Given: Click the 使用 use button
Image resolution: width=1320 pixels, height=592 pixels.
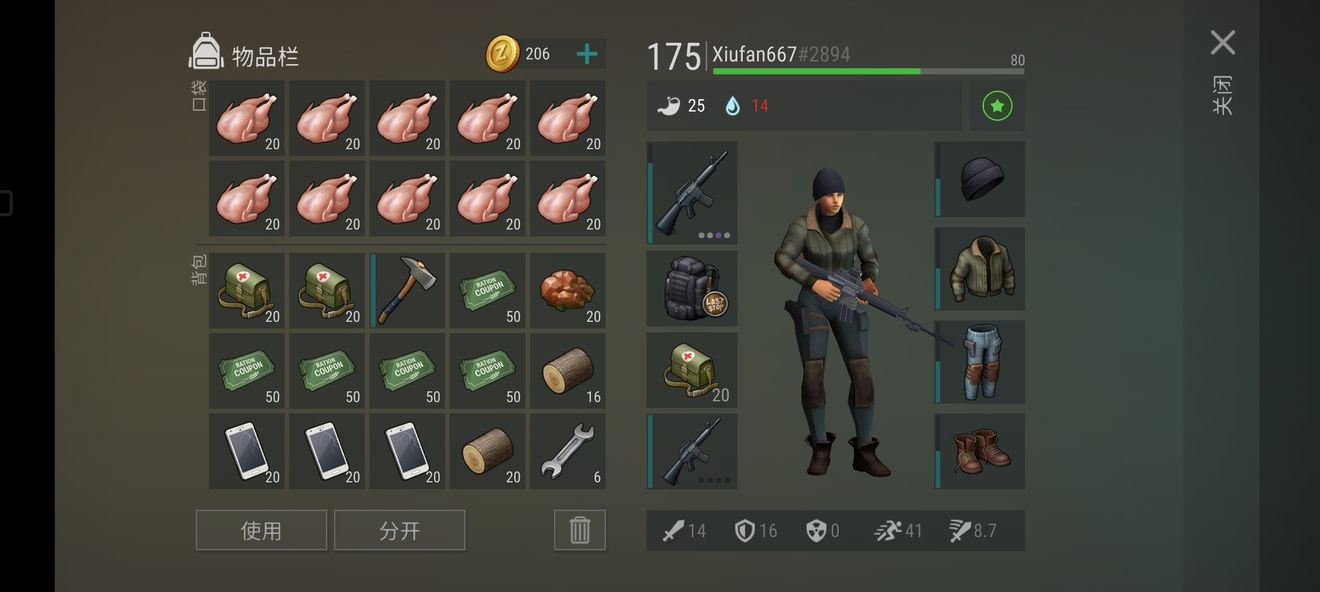Looking at the screenshot, I should tap(261, 530).
